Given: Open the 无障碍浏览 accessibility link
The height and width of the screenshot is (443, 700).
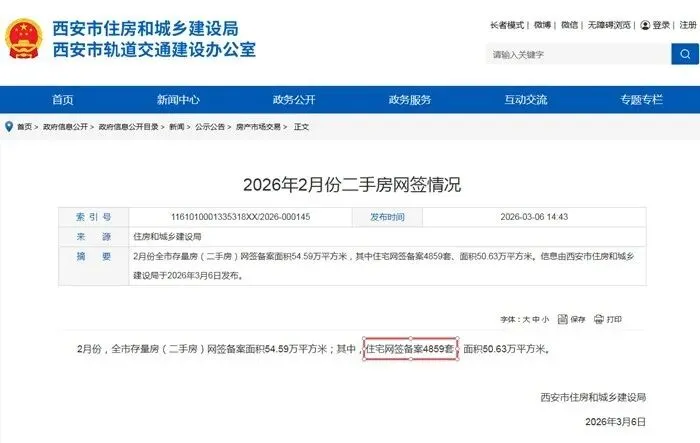Looking at the screenshot, I should click(609, 25).
